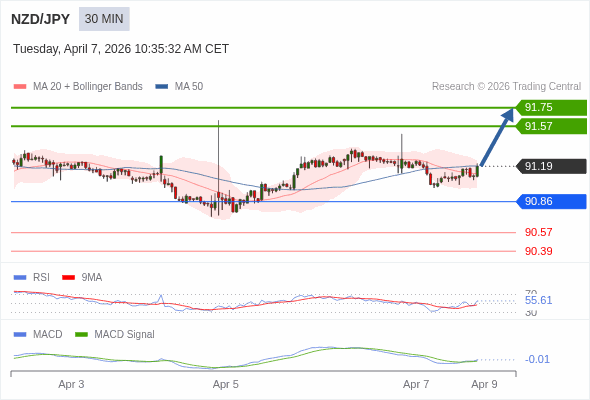This screenshot has width=590, height=400.
Task: Click the NZD/JPY pair title
Action: point(41,19)
